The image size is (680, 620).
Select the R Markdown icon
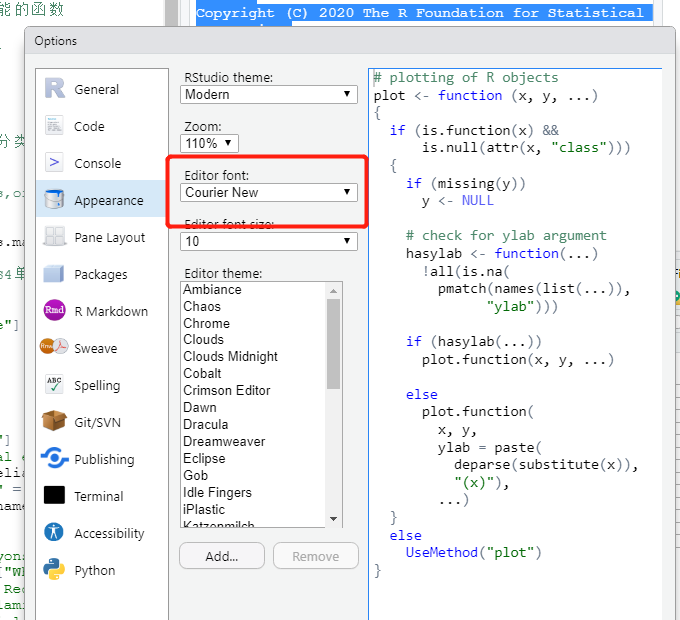[55, 311]
